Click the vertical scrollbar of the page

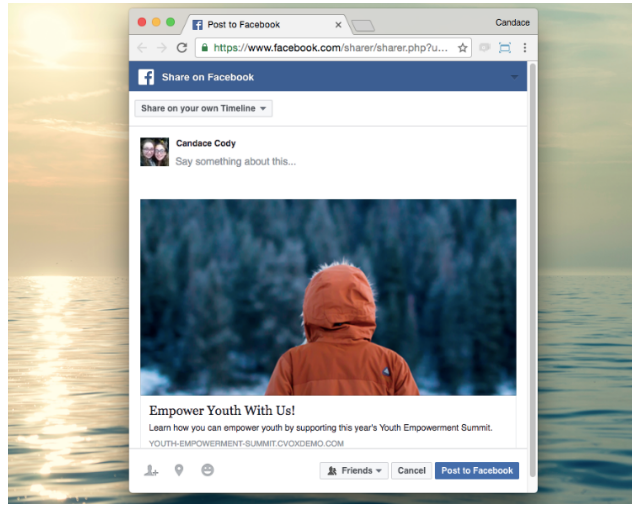(532, 269)
